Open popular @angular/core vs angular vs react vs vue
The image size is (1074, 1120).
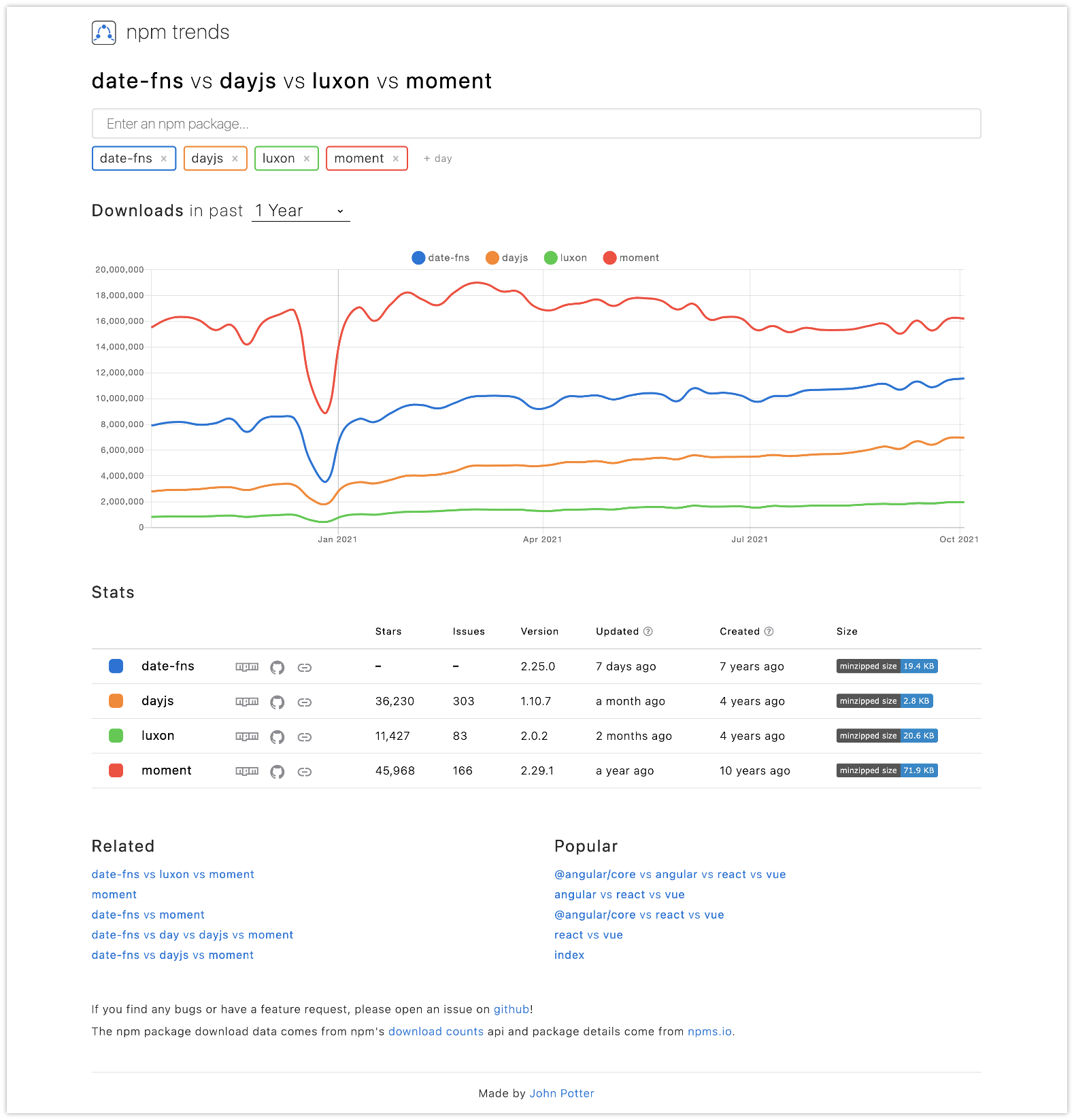tap(670, 875)
